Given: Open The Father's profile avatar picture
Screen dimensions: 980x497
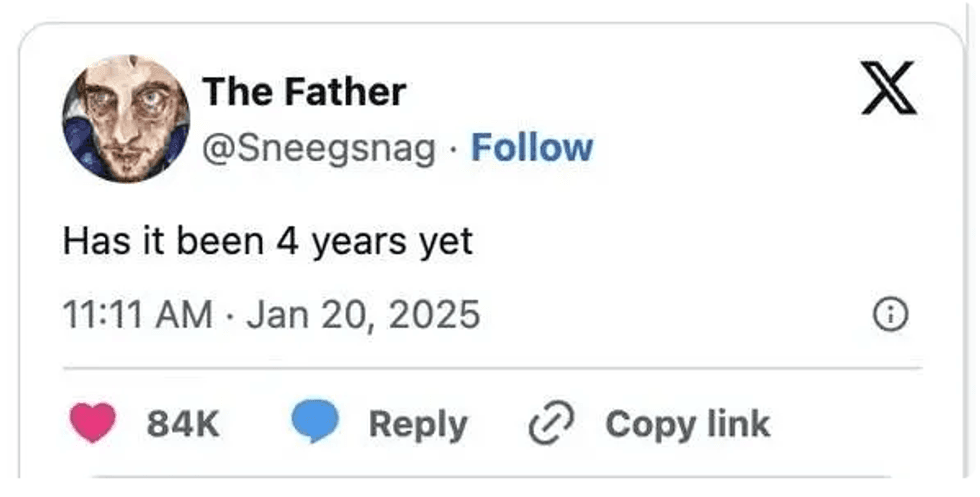Looking at the screenshot, I should point(126,119).
